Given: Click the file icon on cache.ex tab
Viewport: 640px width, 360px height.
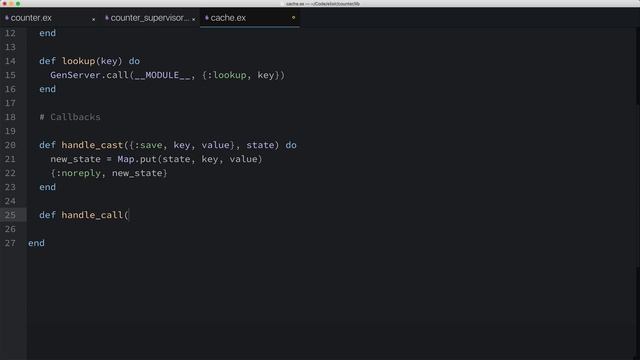Looking at the screenshot, I should click(x=207, y=18).
